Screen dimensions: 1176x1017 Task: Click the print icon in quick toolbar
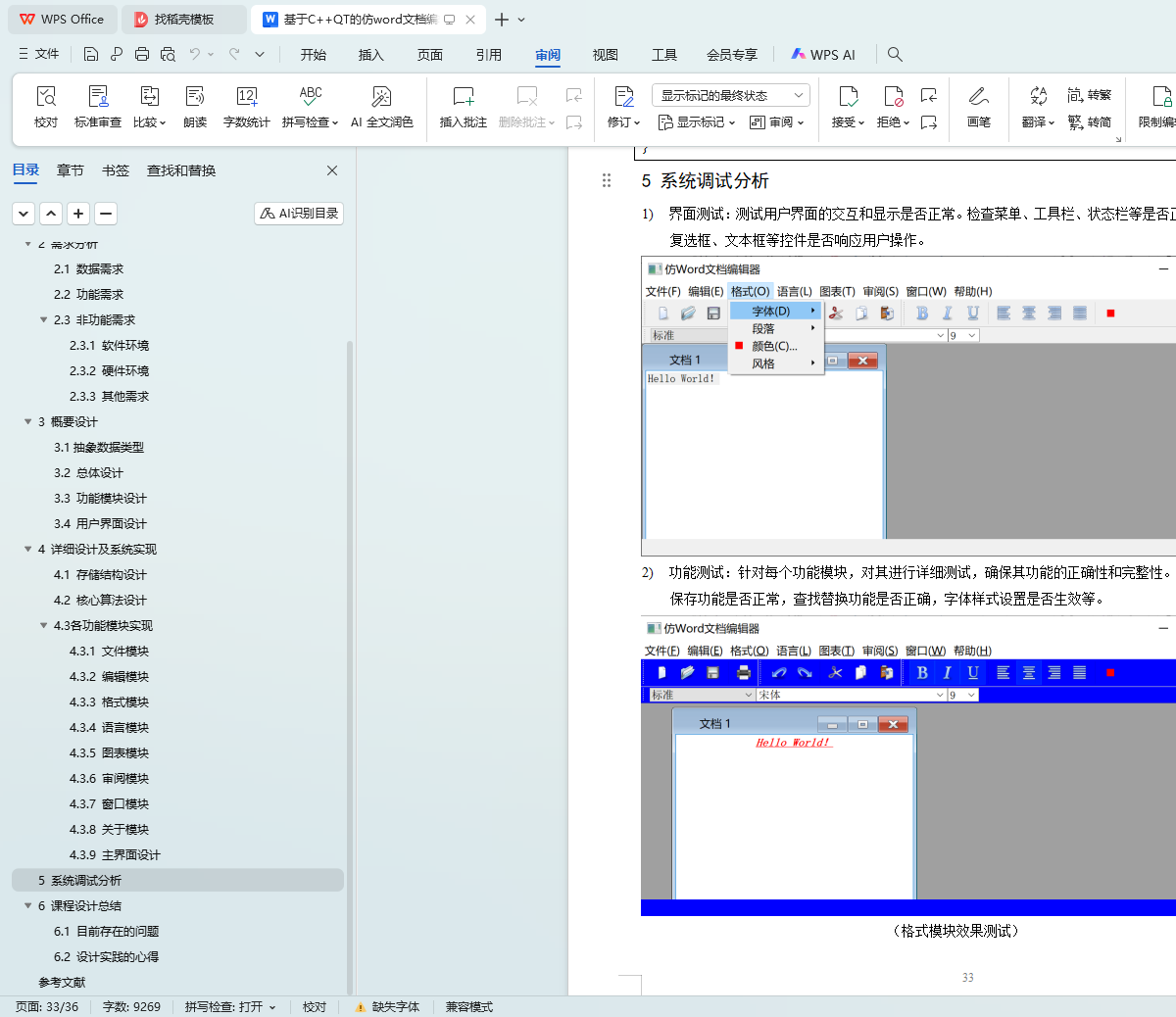(x=142, y=54)
